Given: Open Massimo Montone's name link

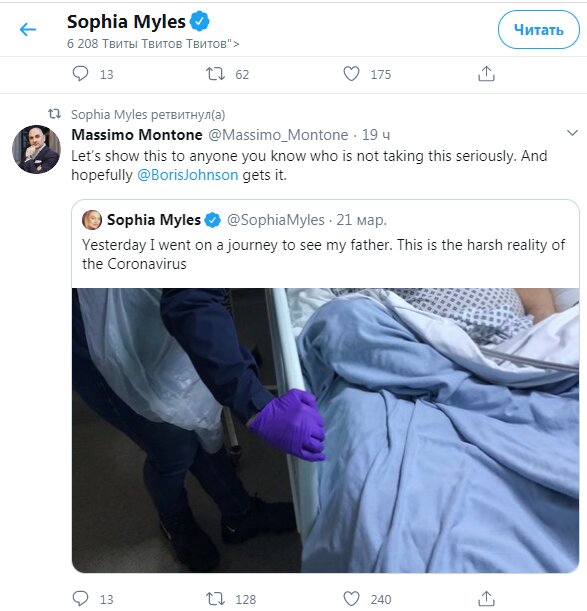Looking at the screenshot, I should pos(137,135).
